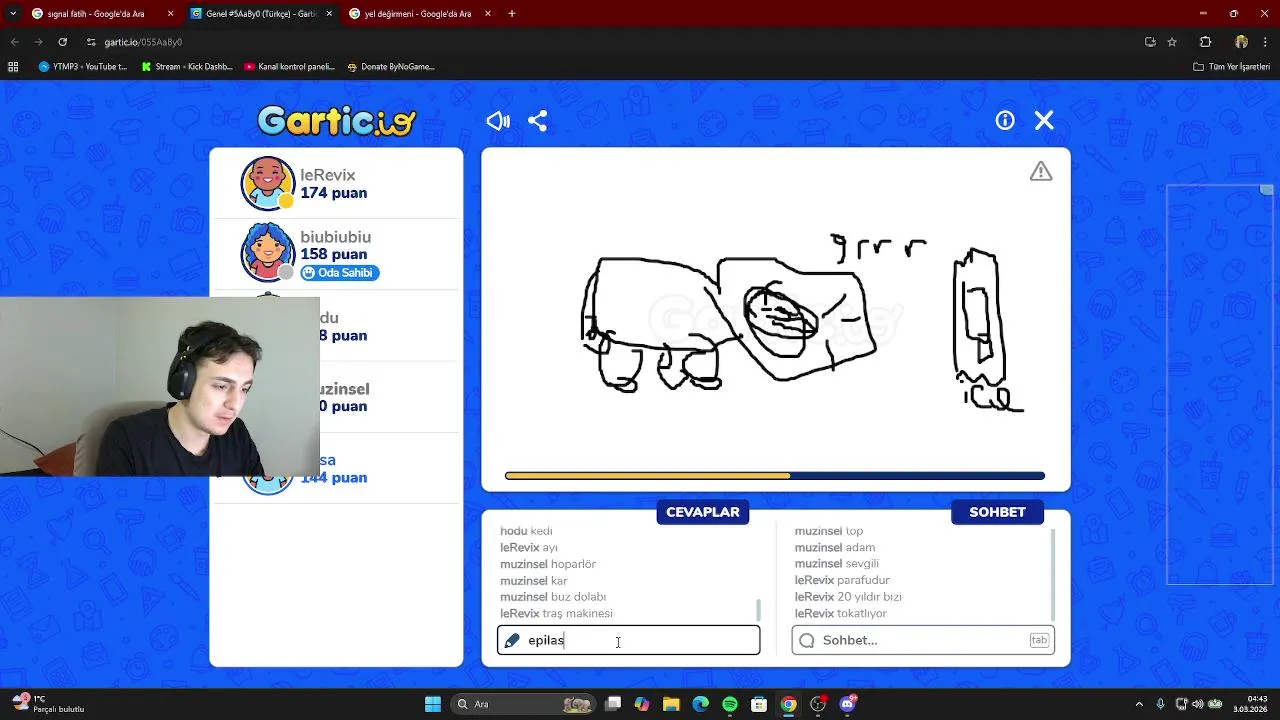This screenshot has width=1280, height=720.
Task: Focus the answer input with 'epilas'
Action: pos(628,640)
